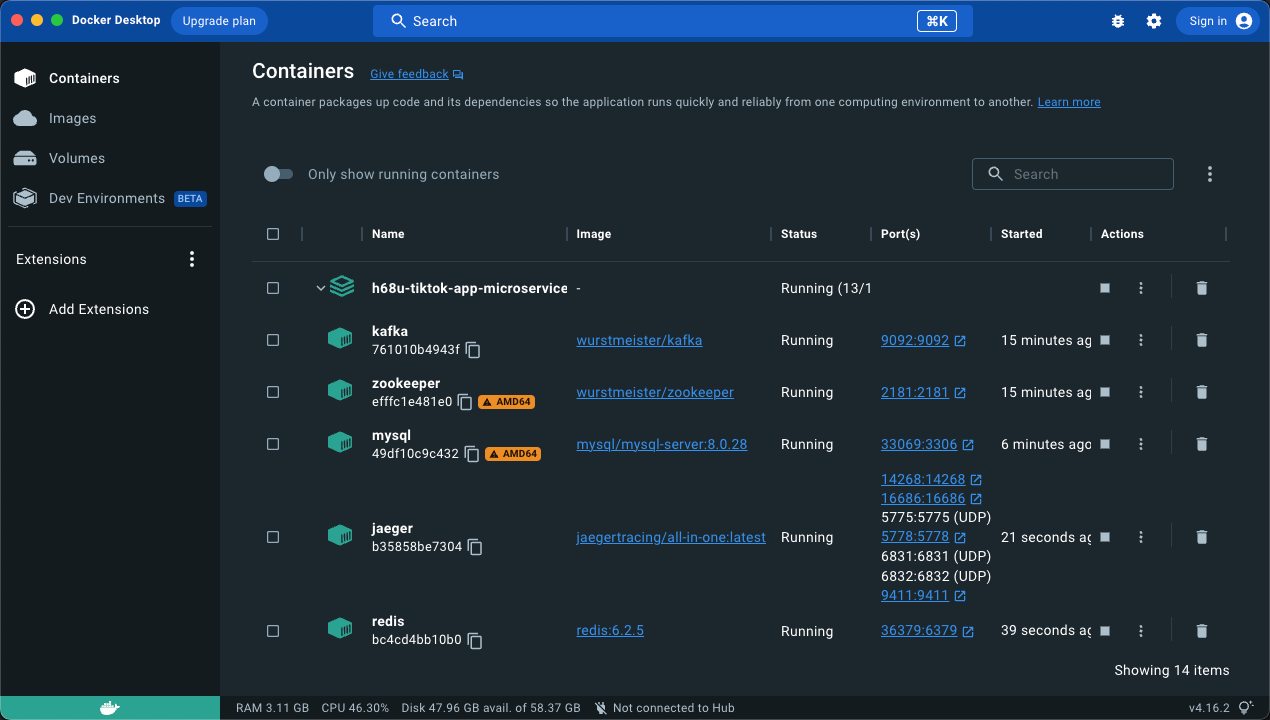The width and height of the screenshot is (1270, 720).
Task: Tick the redis container checkbox
Action: click(273, 631)
